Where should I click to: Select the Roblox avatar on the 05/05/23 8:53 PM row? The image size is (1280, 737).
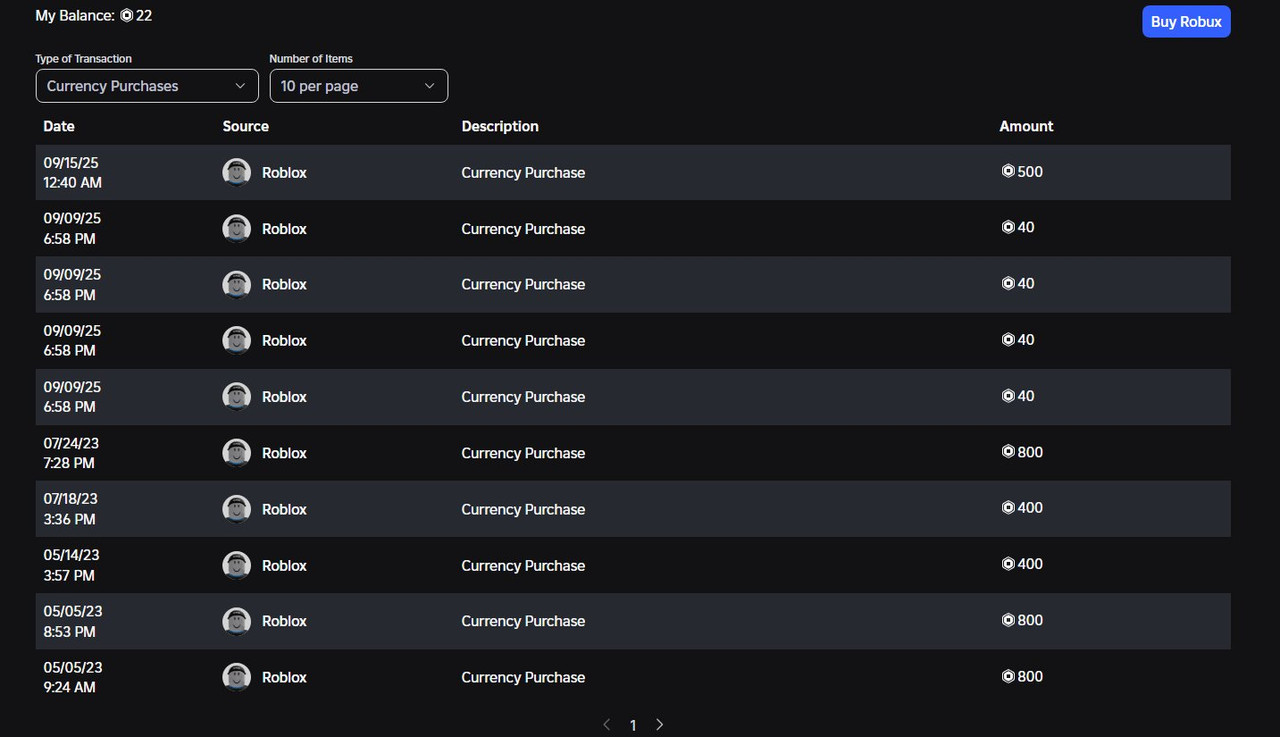coord(236,621)
